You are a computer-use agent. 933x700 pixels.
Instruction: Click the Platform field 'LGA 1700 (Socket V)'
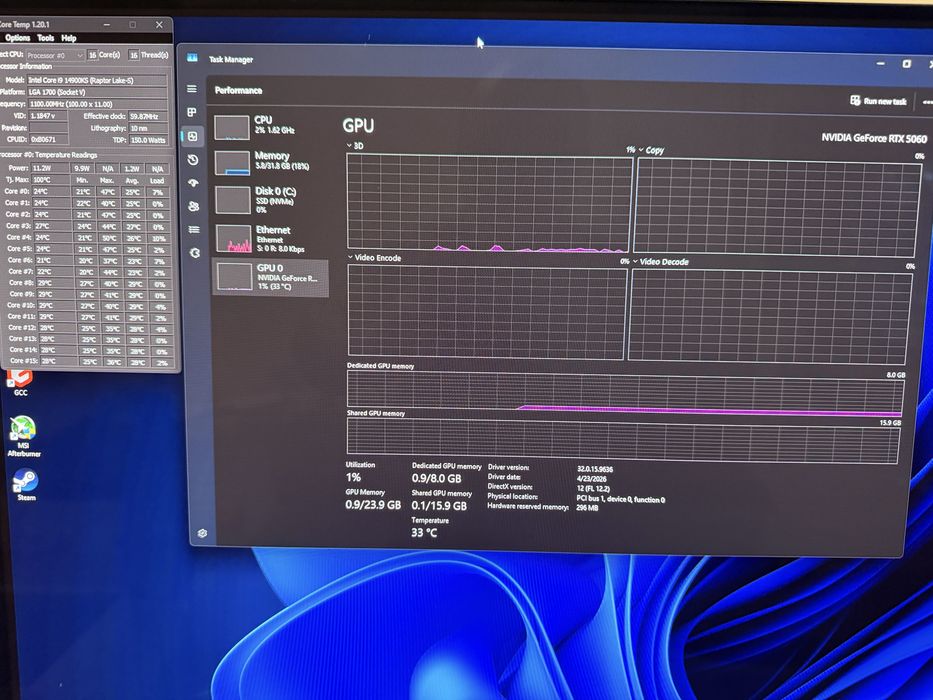(x=97, y=92)
